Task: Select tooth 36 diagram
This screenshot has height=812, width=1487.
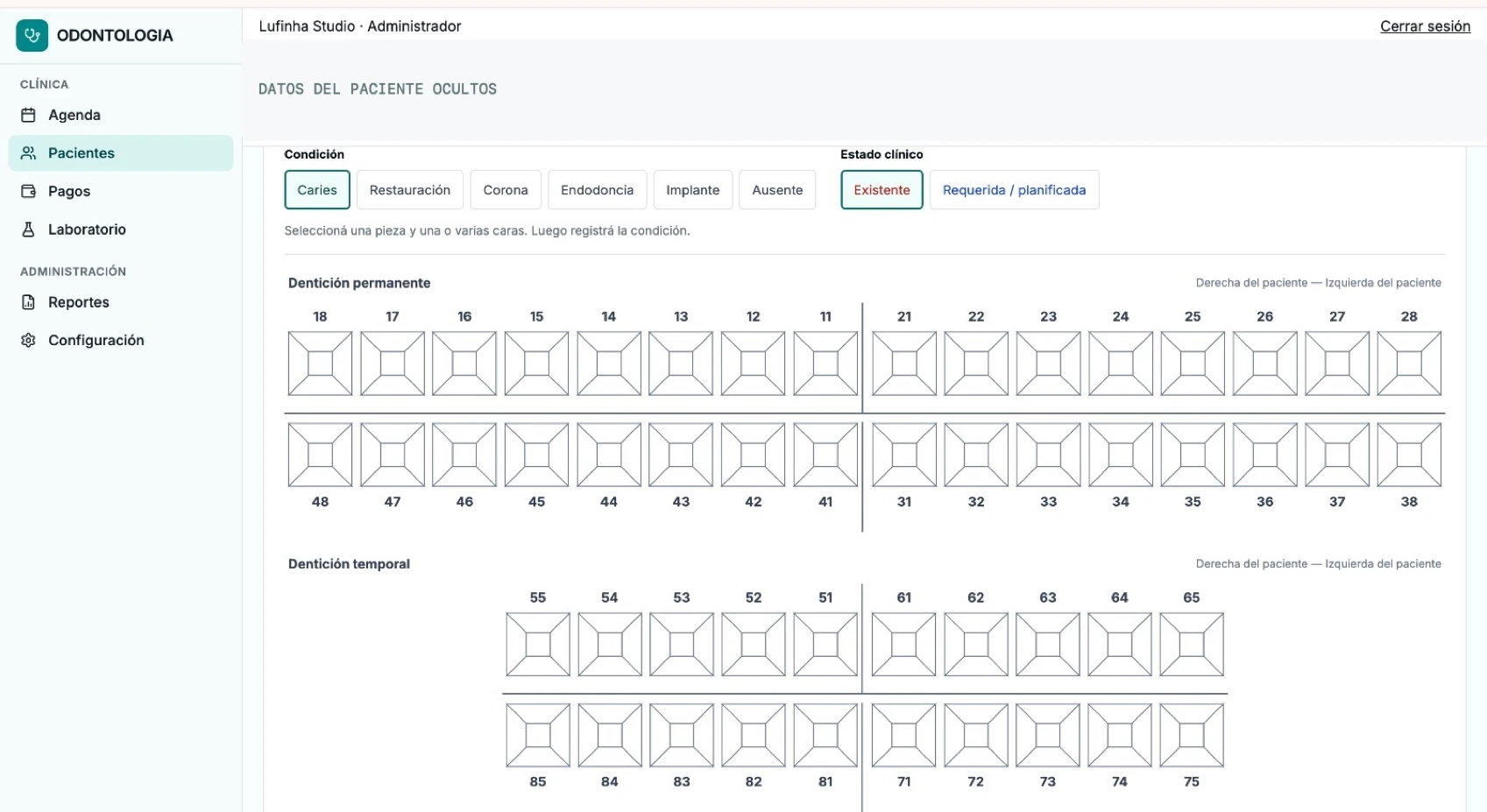Action: 1265,455
